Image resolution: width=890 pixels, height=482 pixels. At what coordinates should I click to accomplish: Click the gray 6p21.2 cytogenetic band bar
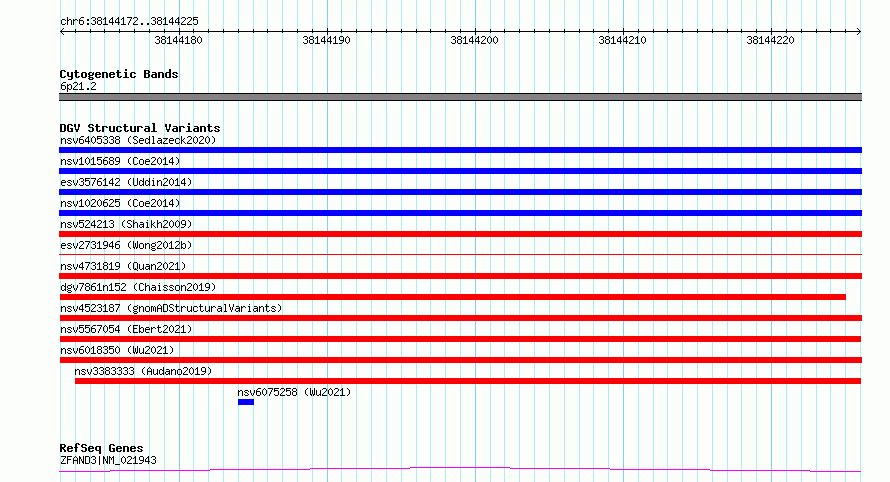tap(460, 97)
